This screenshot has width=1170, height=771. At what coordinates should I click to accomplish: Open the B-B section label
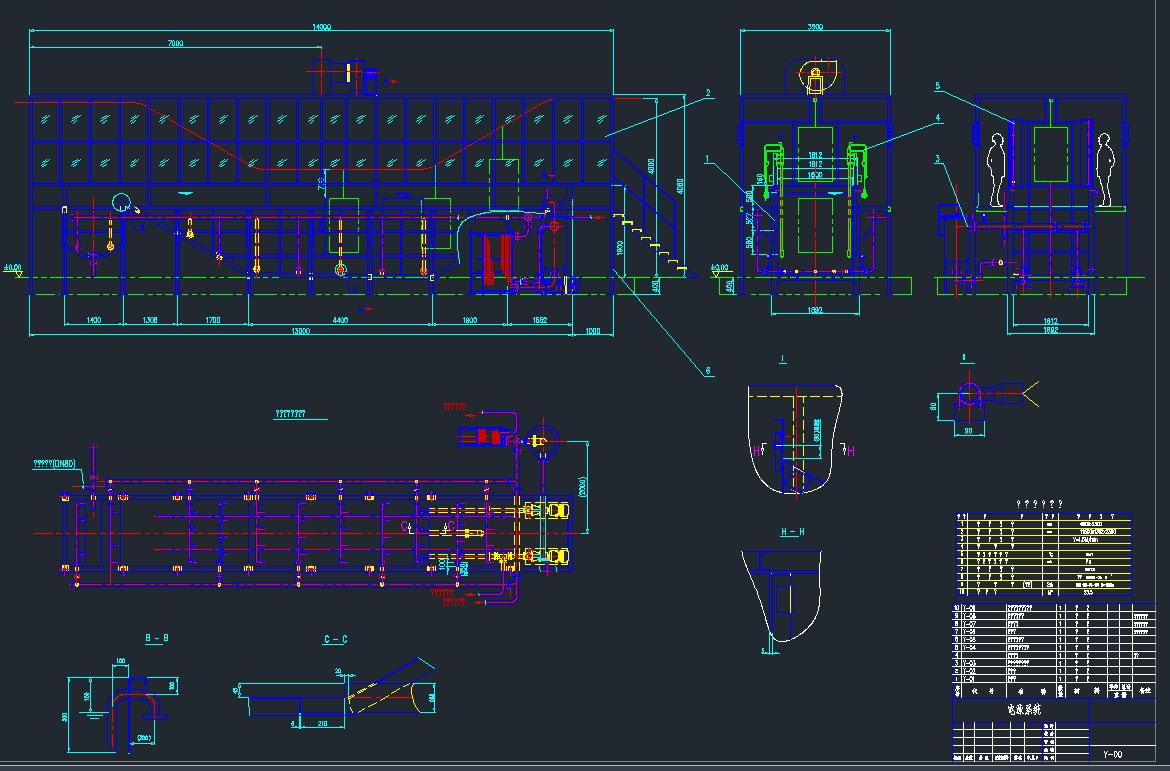coord(156,635)
